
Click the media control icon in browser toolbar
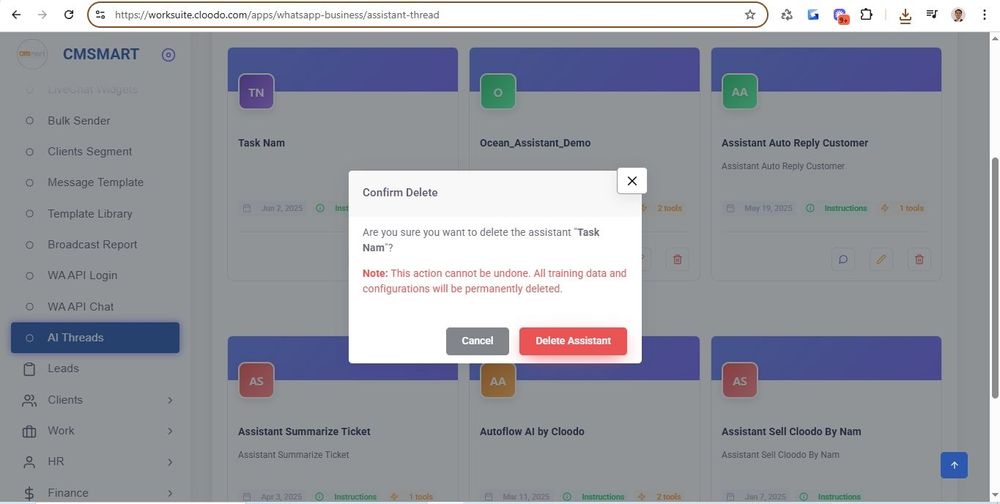pos(932,15)
